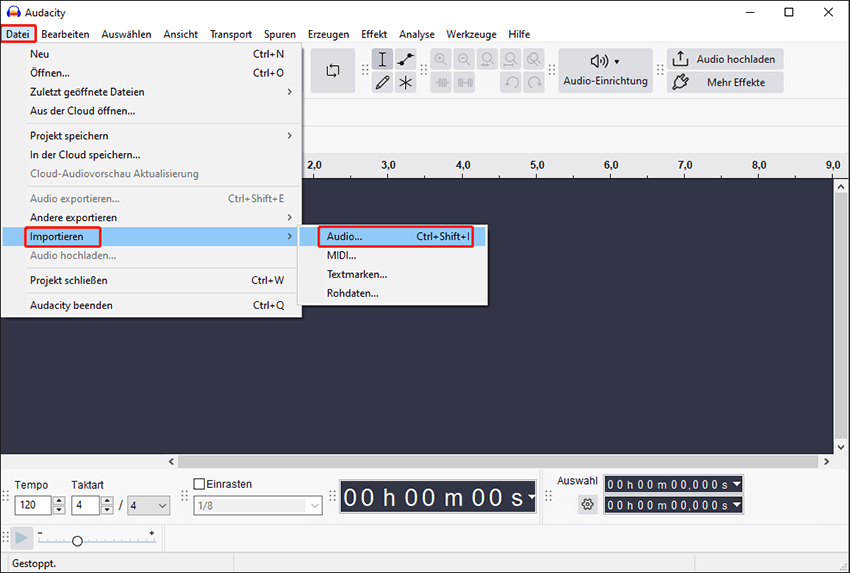
Task: Open the Transport menu
Action: tap(231, 34)
